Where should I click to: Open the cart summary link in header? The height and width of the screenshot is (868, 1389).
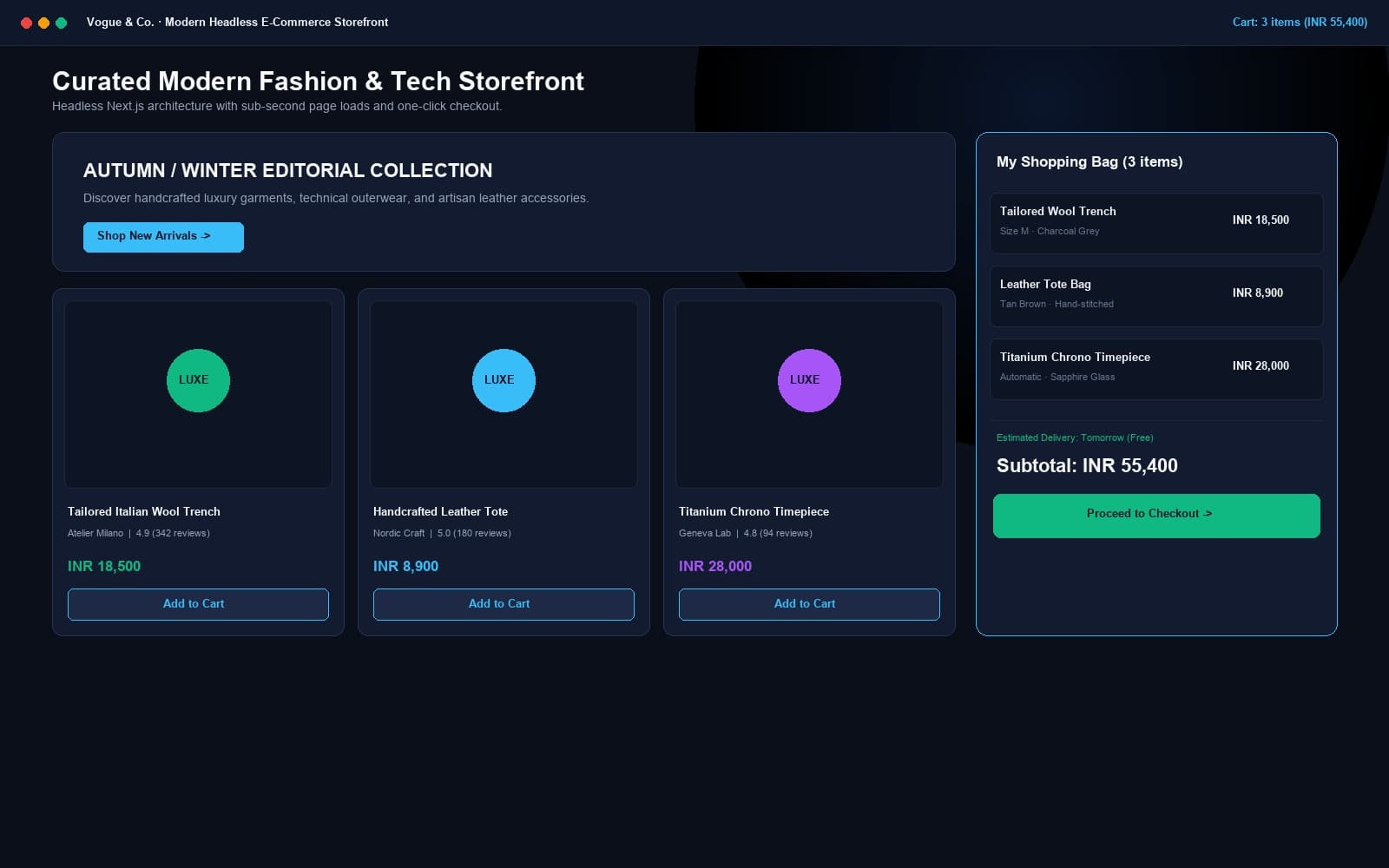[1300, 22]
